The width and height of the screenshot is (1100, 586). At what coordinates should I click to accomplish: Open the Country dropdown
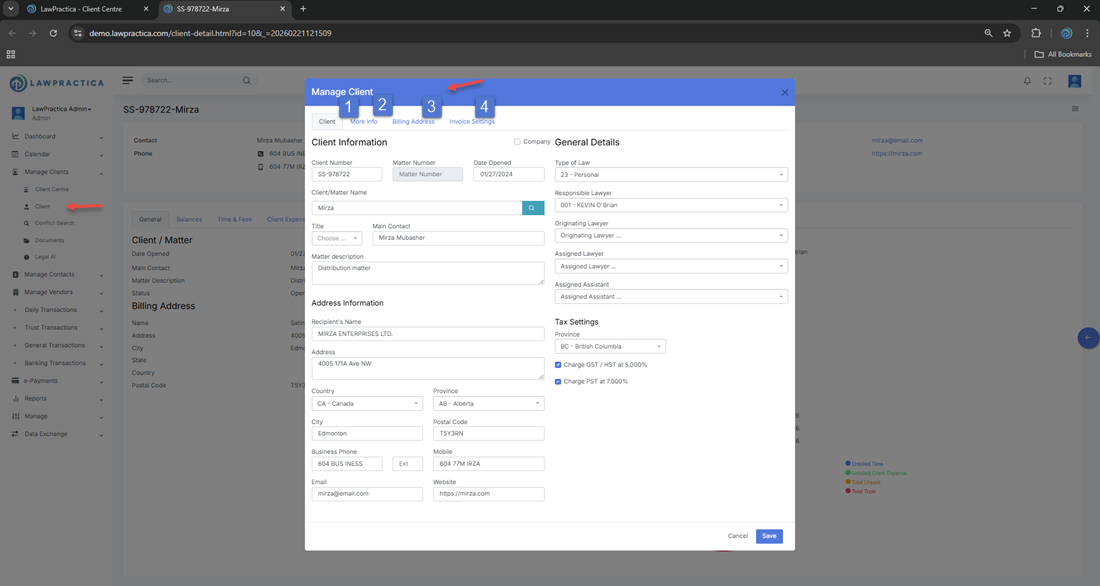click(x=366, y=404)
